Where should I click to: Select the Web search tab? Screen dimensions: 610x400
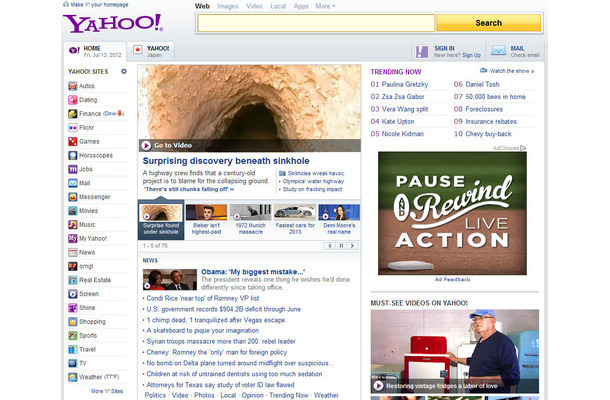202,6
